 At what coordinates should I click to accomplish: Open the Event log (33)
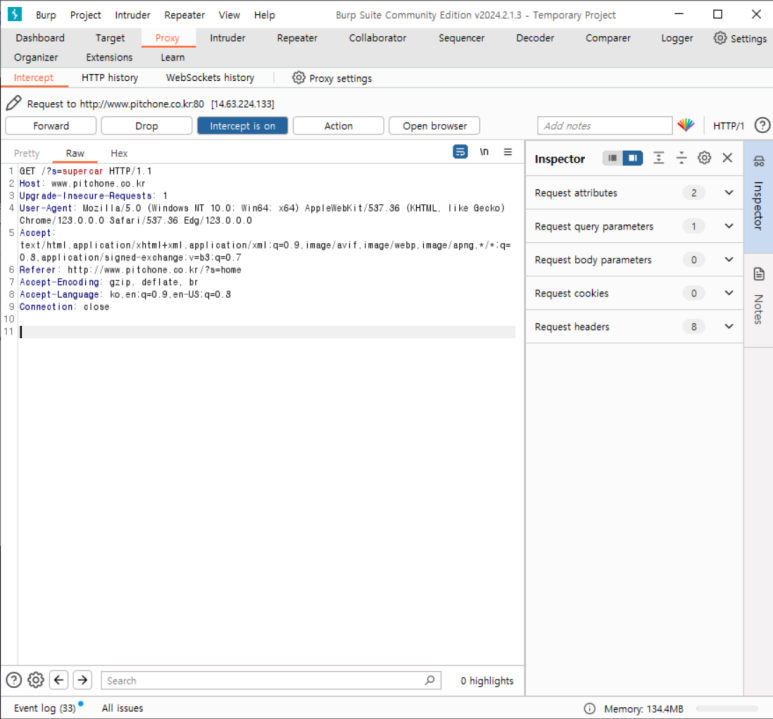45,708
